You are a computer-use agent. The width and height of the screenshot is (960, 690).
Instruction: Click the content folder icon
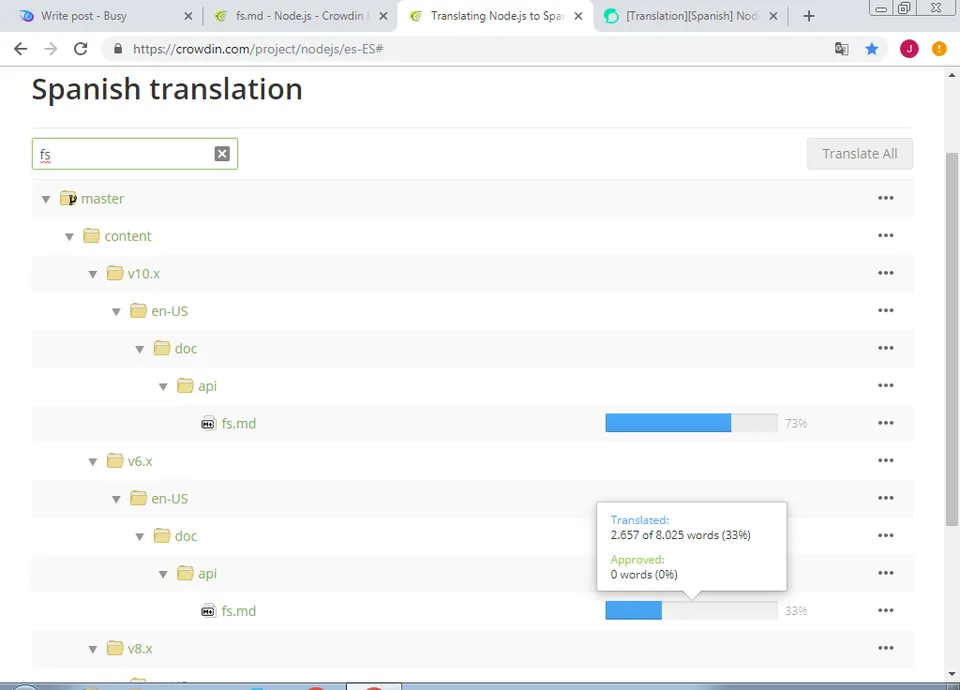[x=91, y=236]
